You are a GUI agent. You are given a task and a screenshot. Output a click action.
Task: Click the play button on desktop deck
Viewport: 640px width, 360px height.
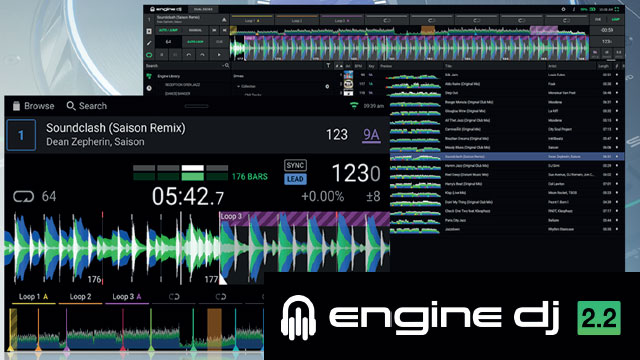coord(219,55)
